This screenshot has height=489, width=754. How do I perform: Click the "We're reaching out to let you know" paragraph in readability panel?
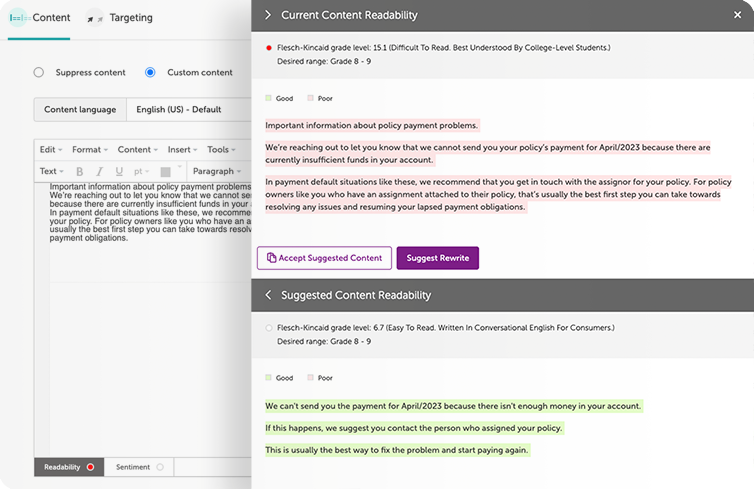pos(488,154)
